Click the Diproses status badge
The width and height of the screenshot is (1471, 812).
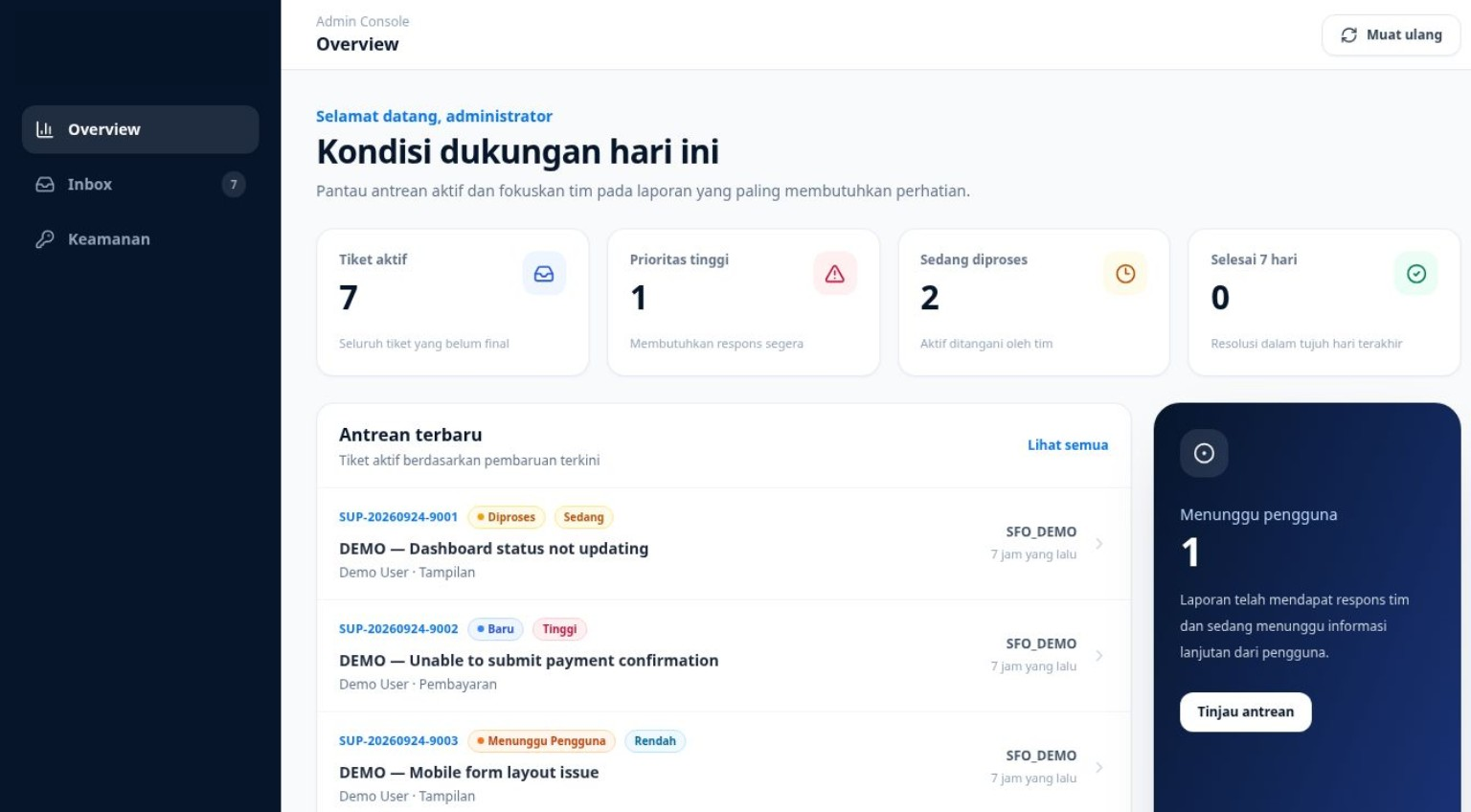click(x=507, y=517)
